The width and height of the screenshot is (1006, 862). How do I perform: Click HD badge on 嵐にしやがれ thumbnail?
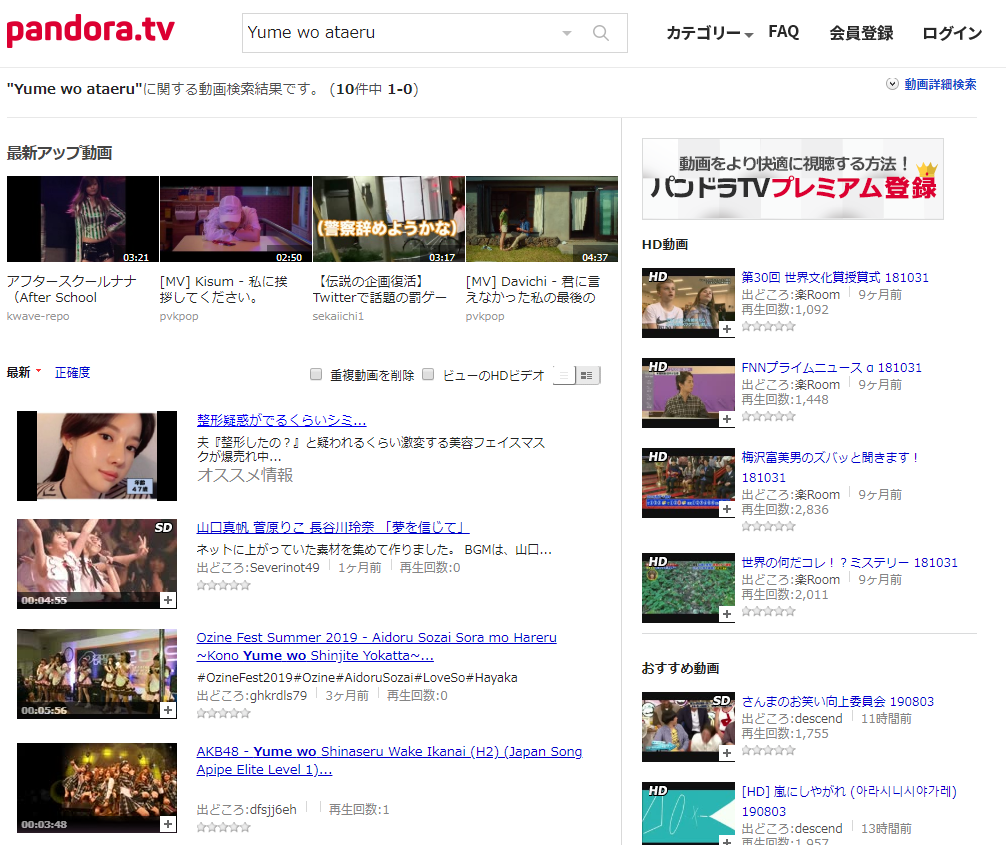[x=658, y=790]
